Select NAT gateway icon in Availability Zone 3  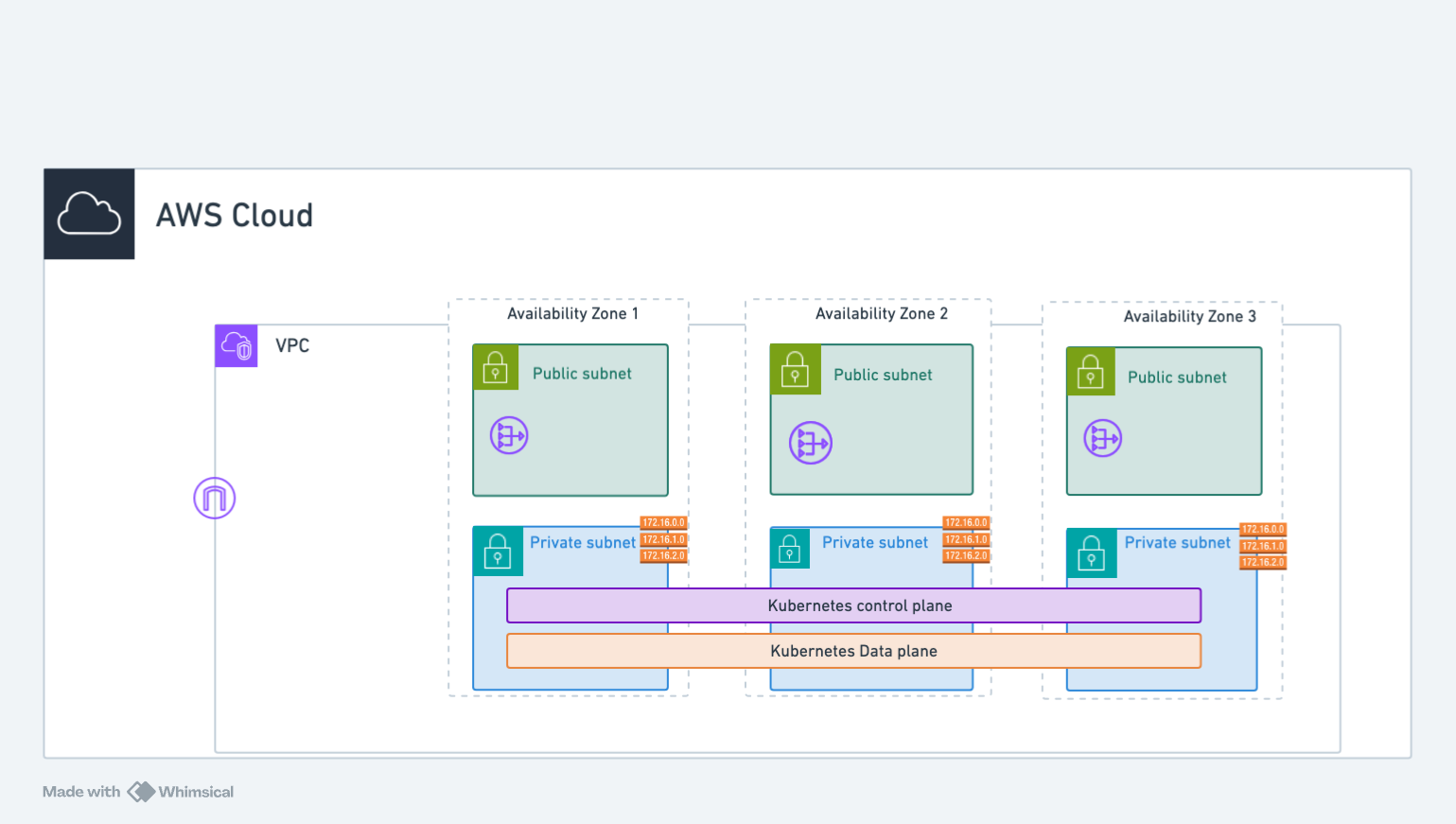(x=1103, y=439)
